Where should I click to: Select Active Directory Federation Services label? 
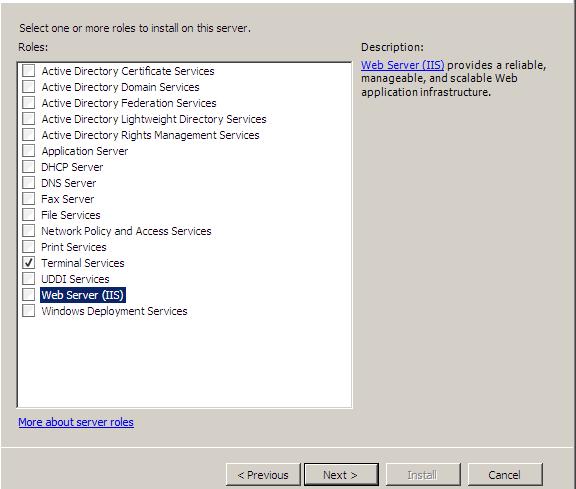pos(129,103)
